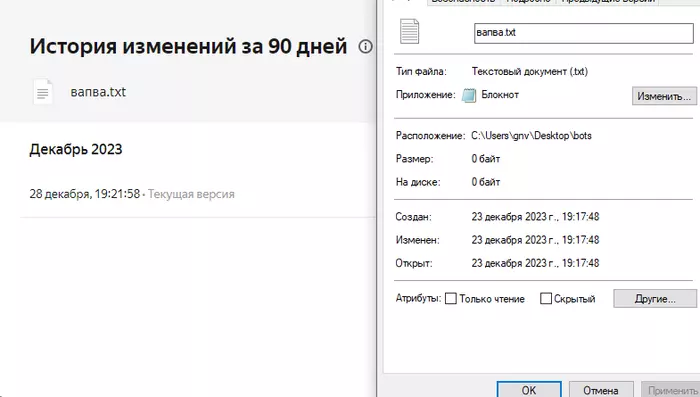Open the вапва.txt file name link
Viewport: 700px width, 397px height.
coord(98,92)
